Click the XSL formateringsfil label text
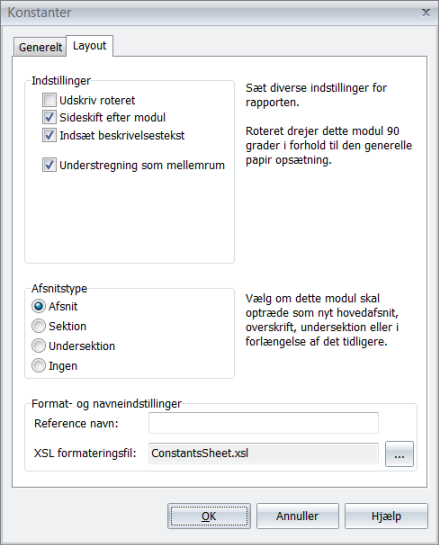 [x=85, y=453]
